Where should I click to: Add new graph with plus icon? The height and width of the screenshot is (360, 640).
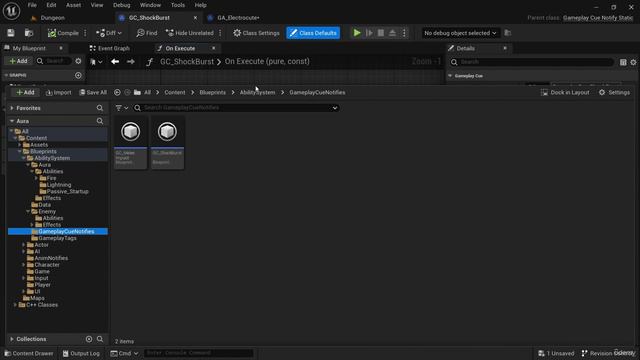click(x=78, y=76)
